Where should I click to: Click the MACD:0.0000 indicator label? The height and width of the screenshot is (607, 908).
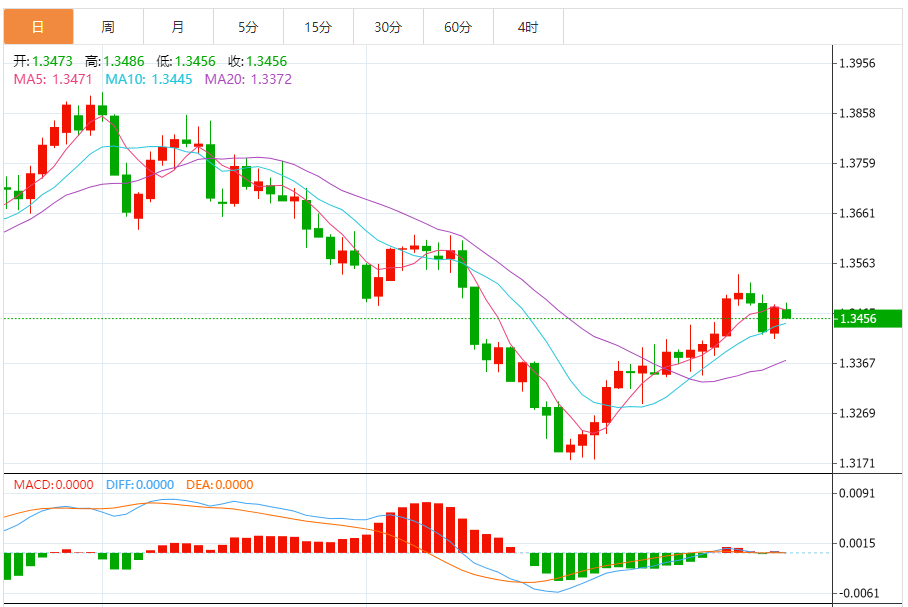pos(53,485)
